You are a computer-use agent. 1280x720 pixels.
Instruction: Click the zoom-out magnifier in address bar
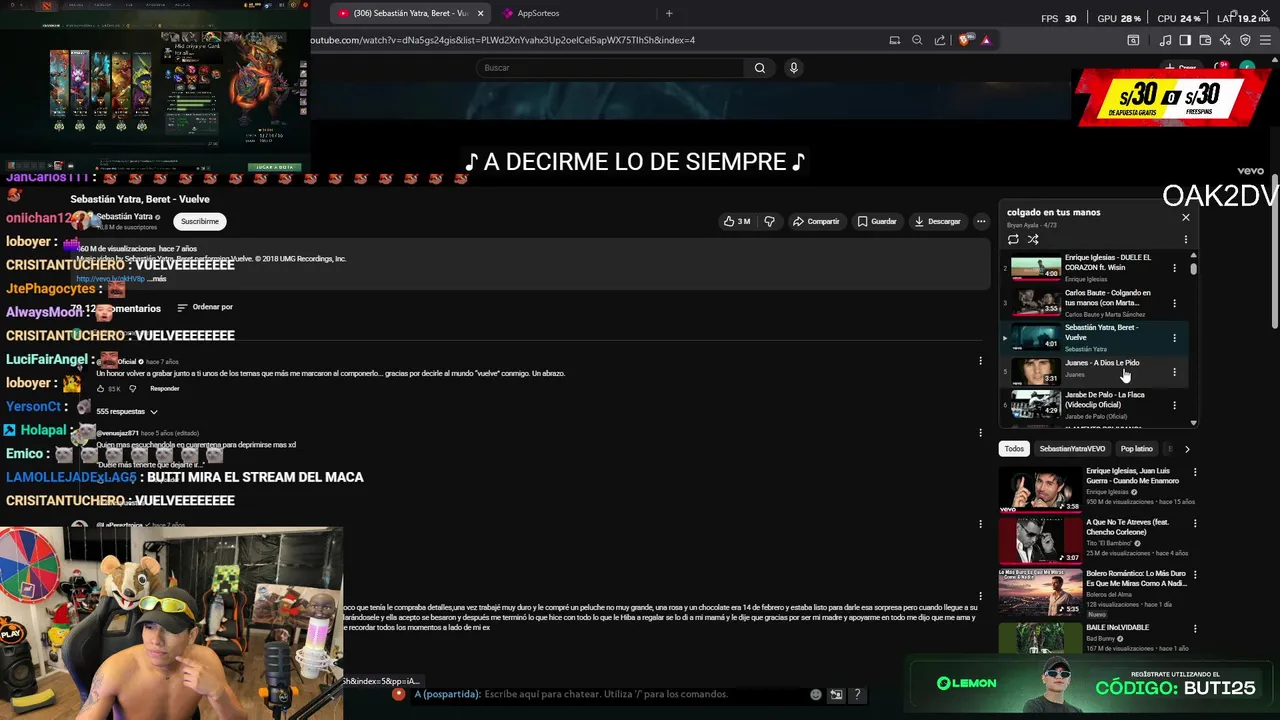coord(917,40)
